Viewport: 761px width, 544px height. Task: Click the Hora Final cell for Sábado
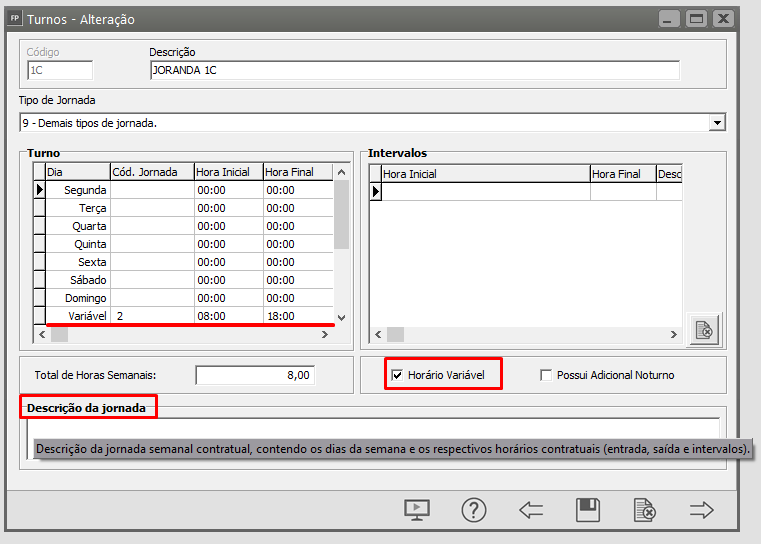tap(296, 280)
